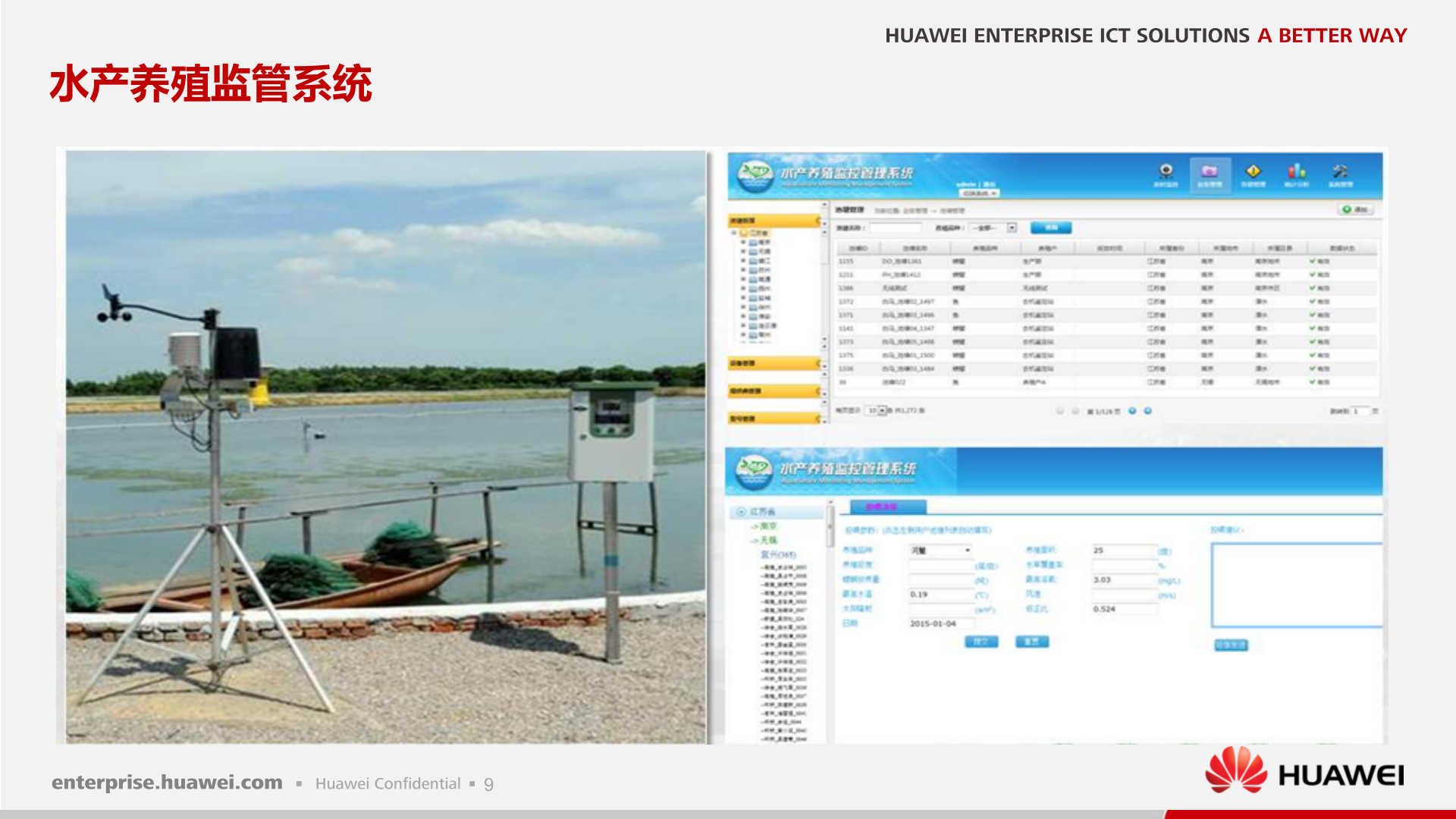Select the business management folder icon
Viewport: 1456px width, 819px height.
pyautogui.click(x=1210, y=171)
